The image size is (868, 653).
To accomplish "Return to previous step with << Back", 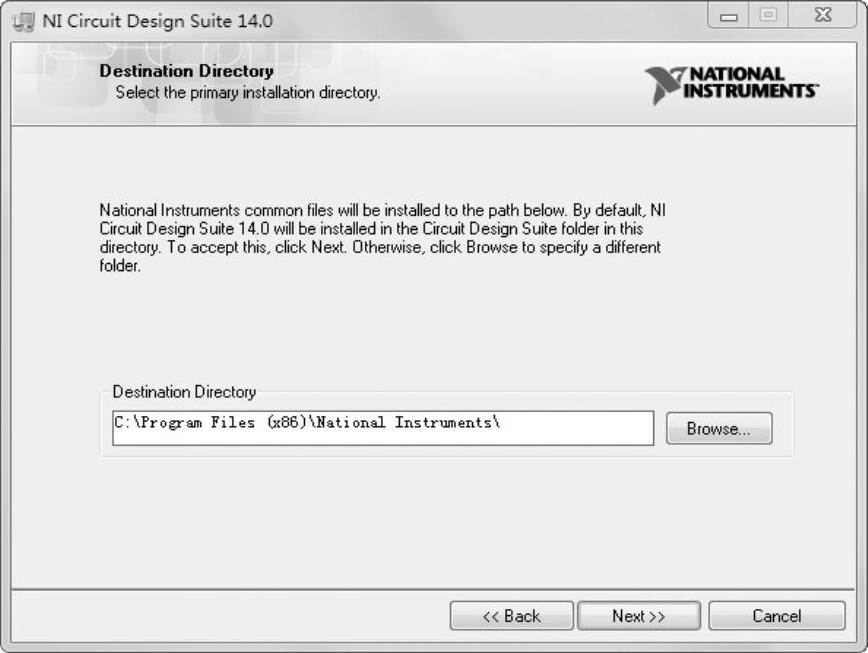I will click(x=512, y=616).
